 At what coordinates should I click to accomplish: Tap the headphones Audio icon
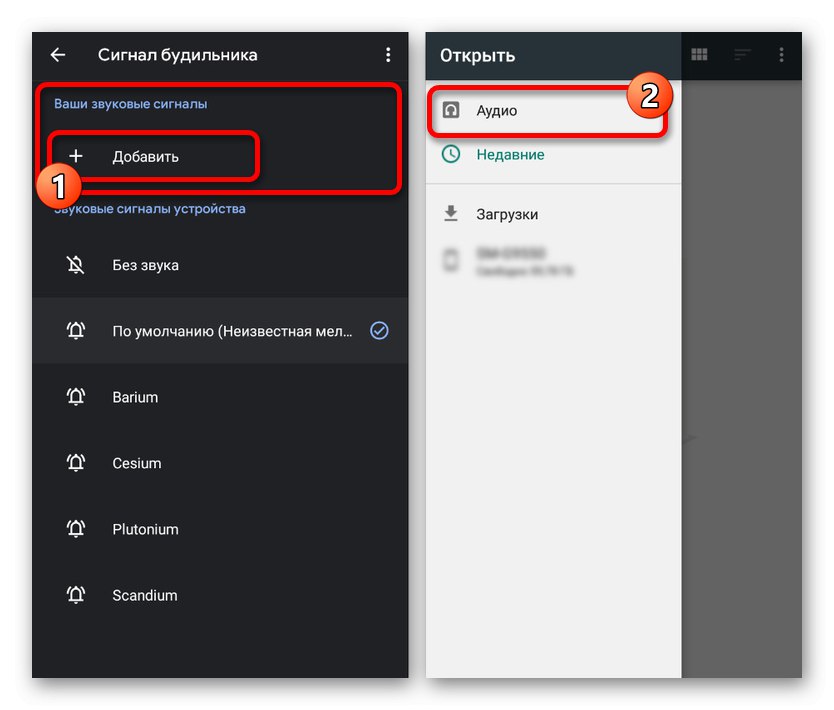[452, 110]
